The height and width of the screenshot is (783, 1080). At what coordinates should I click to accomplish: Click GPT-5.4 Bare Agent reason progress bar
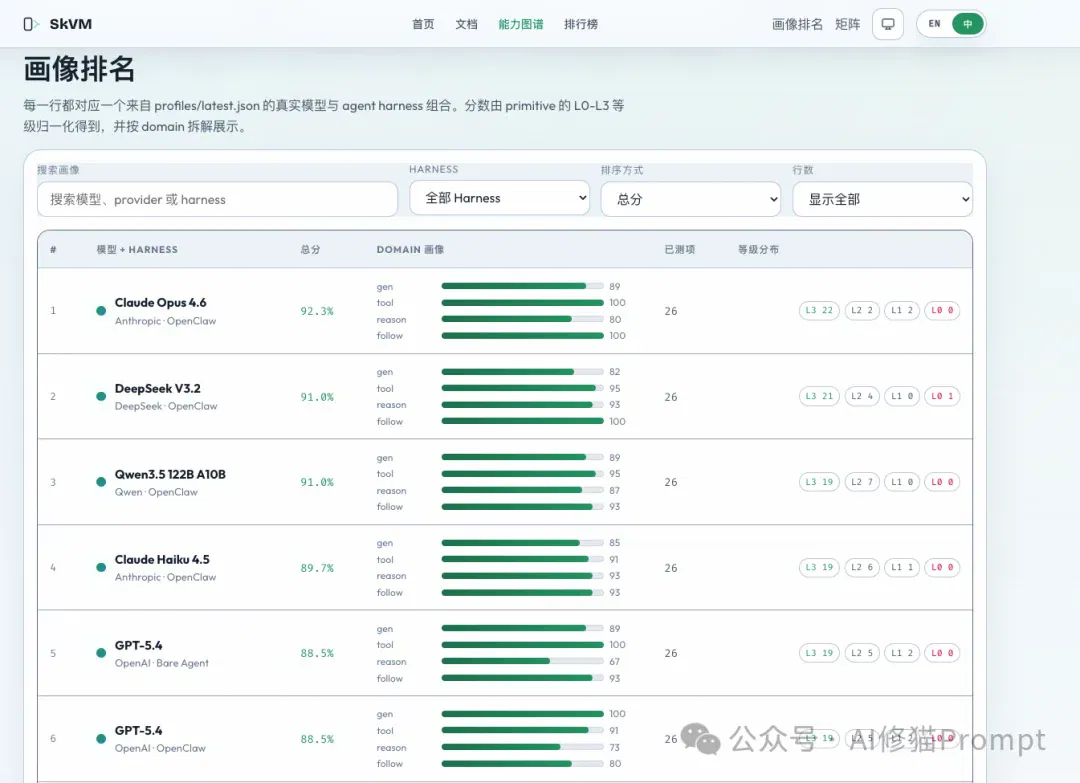tap(523, 661)
